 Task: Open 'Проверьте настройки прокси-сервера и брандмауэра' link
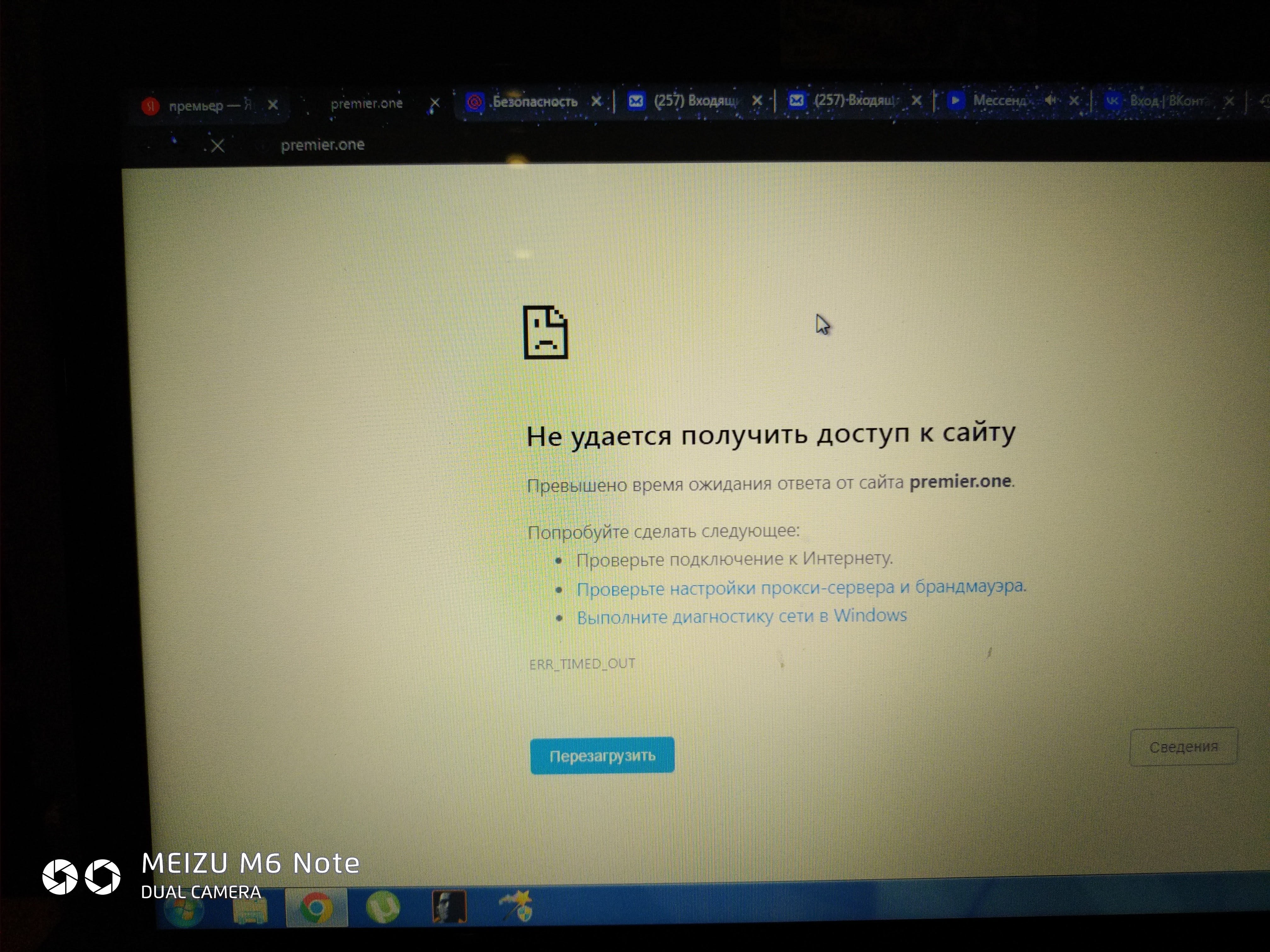[x=802, y=588]
